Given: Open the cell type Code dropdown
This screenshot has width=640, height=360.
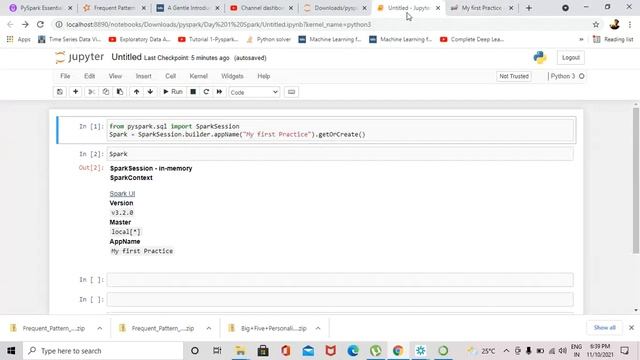Looking at the screenshot, I should tap(254, 92).
